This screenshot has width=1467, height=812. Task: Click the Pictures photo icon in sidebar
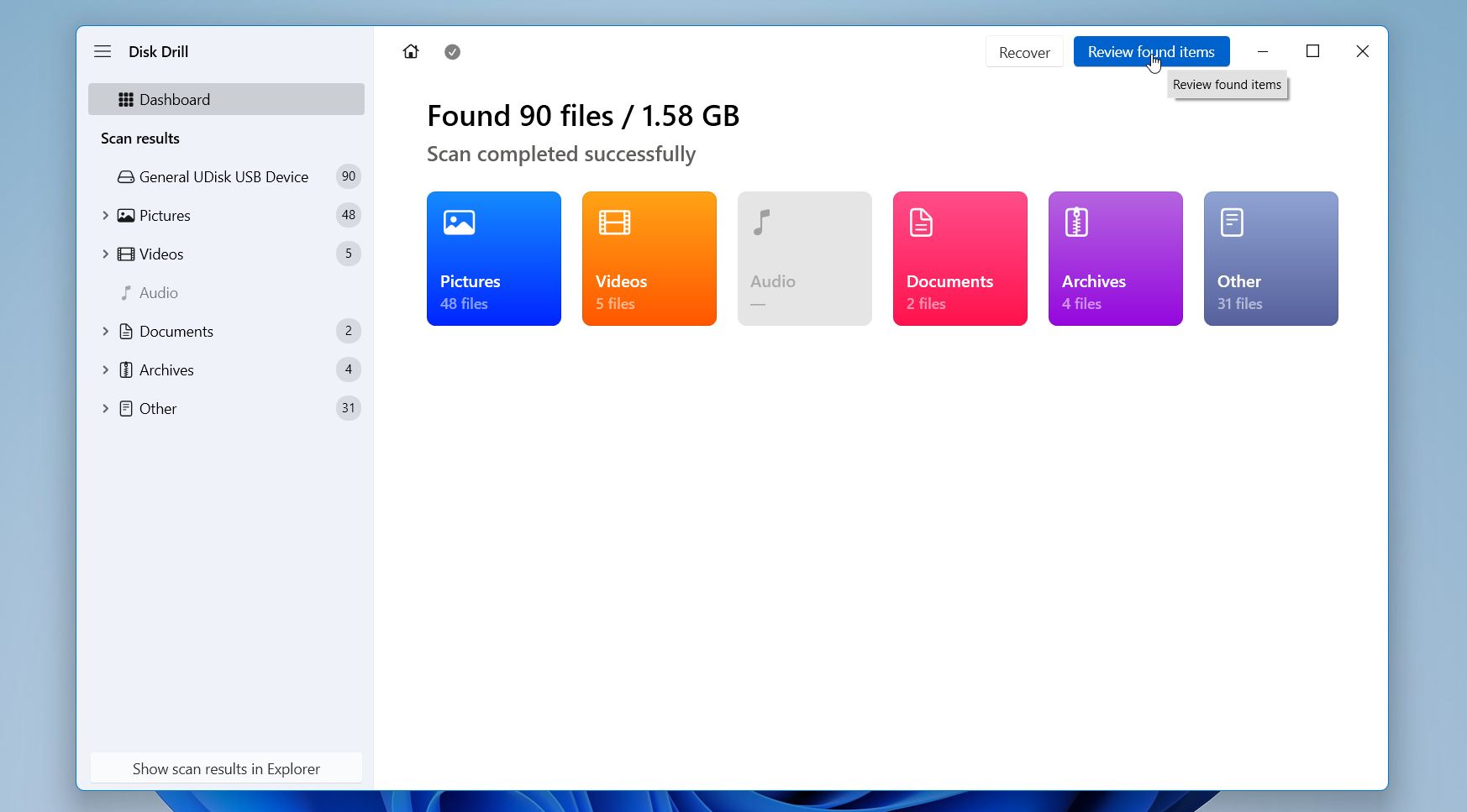tap(125, 215)
